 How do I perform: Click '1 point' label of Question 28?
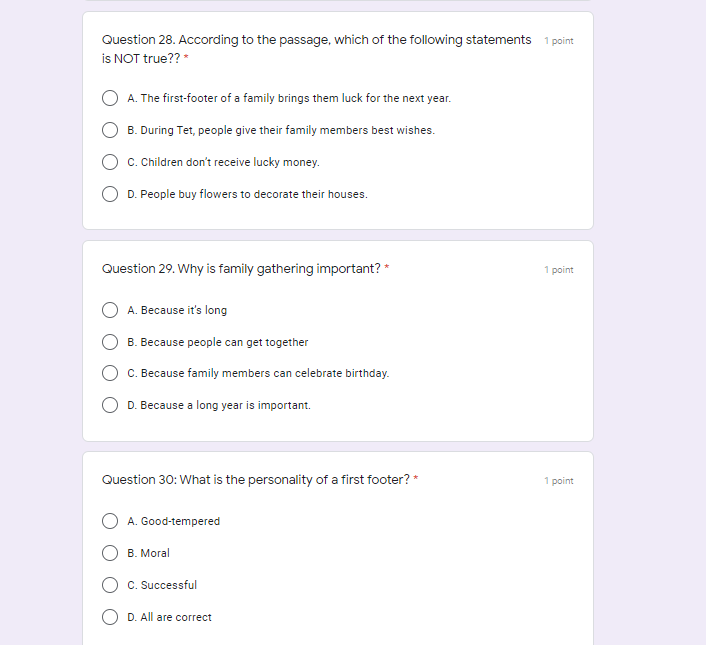(559, 41)
